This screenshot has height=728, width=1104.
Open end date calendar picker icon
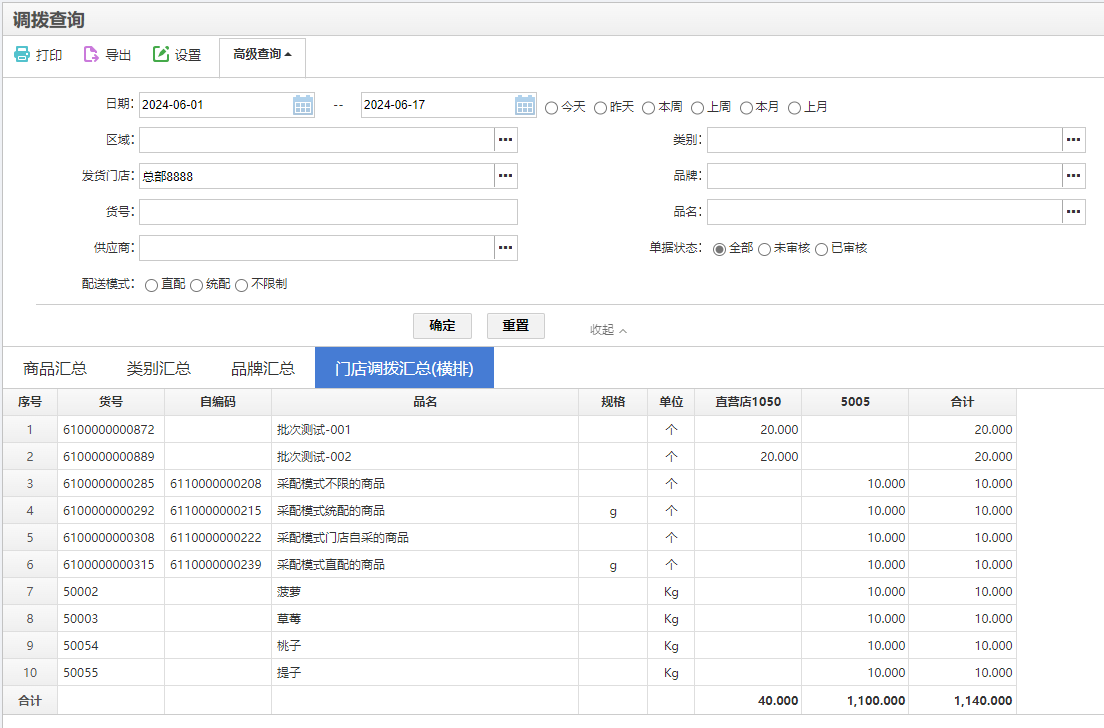click(x=525, y=105)
